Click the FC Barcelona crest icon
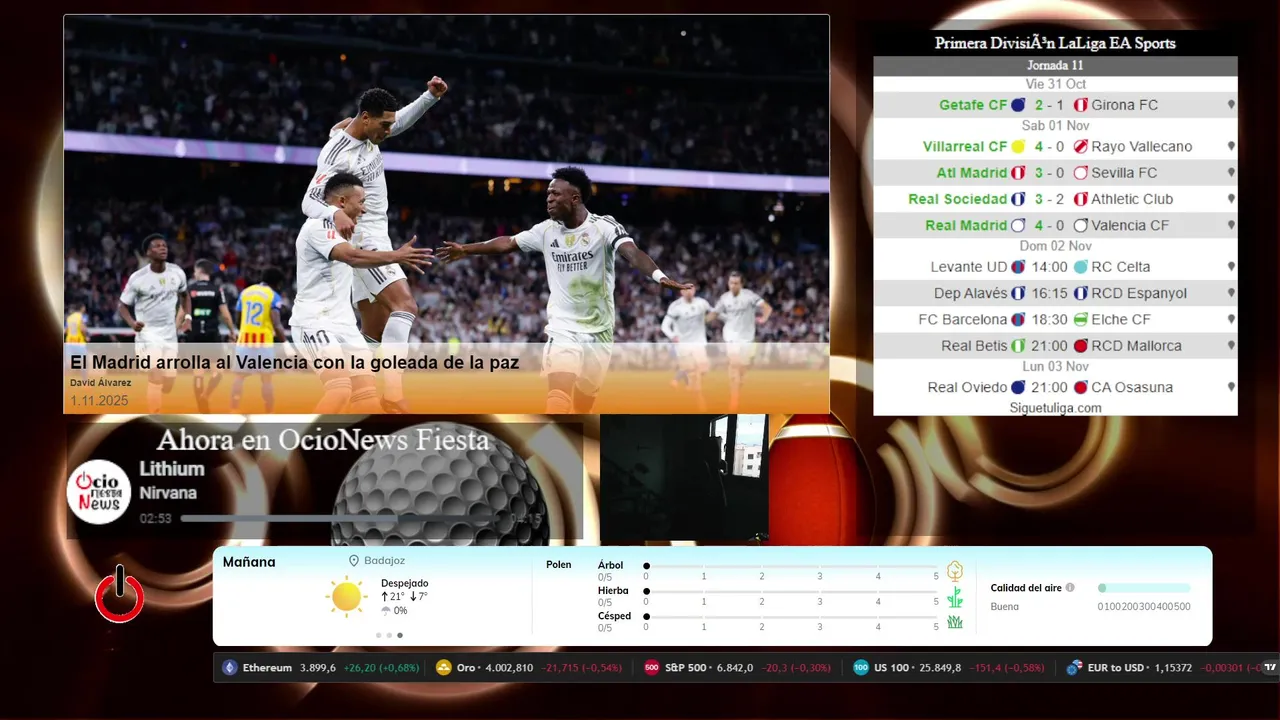1280x720 pixels. [x=1019, y=320]
